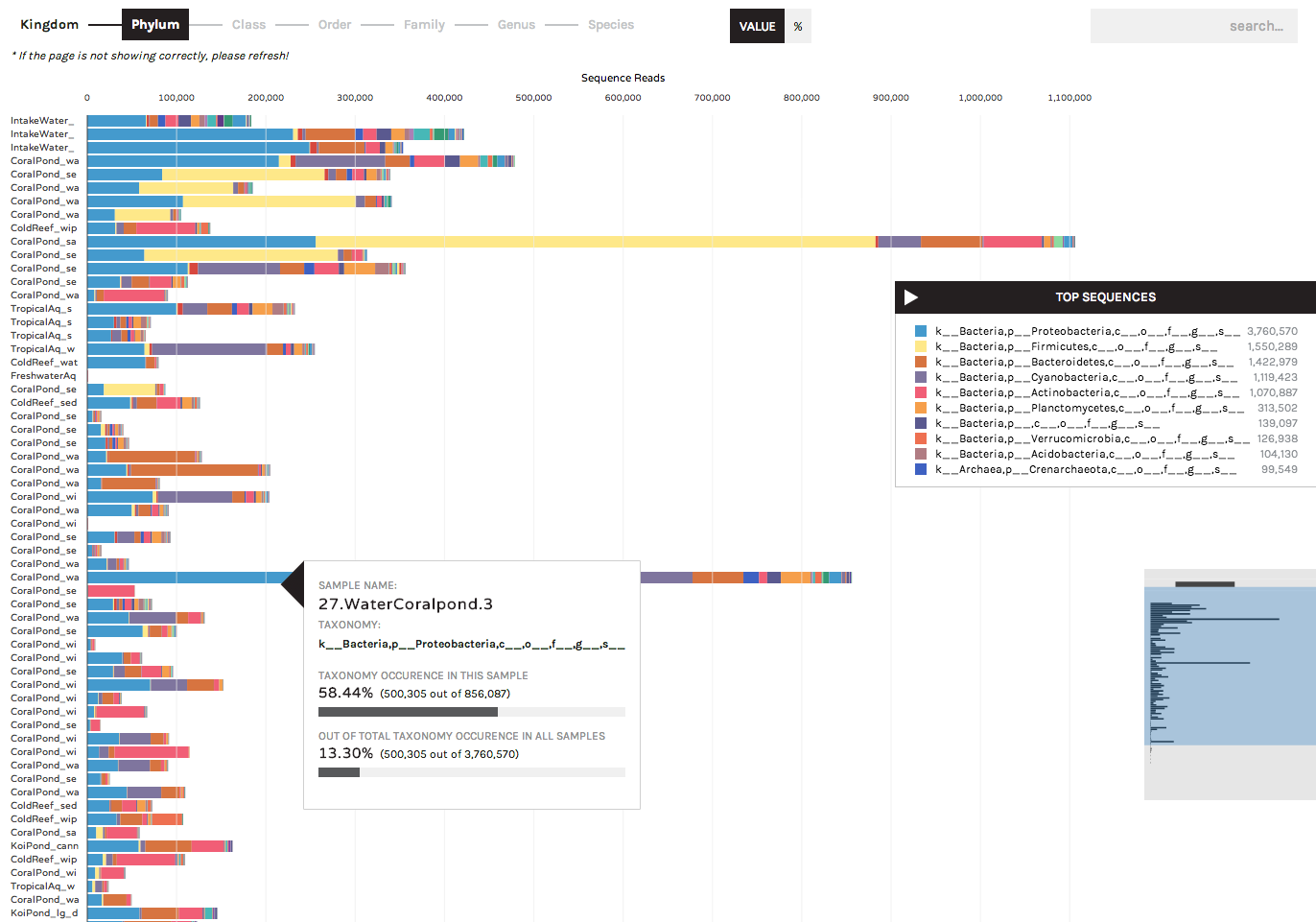Click the Bacteroidetes orange legend square
Viewport: 1316px width, 922px height.
tap(923, 362)
